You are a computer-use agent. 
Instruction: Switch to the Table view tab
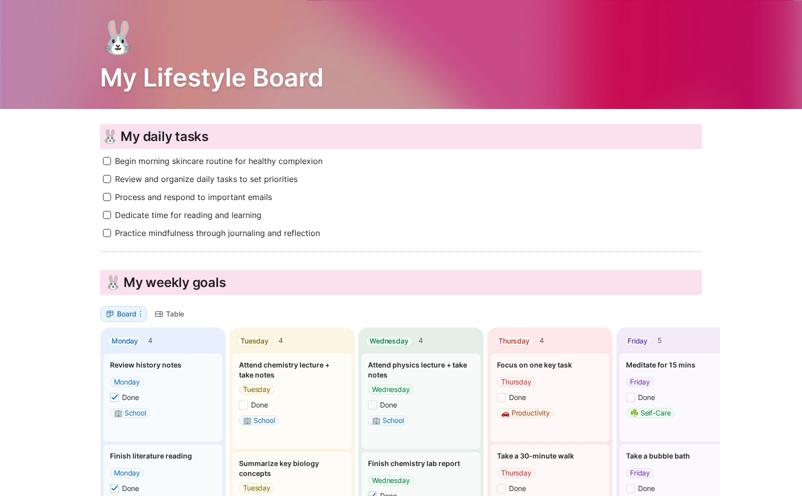pyautogui.click(x=169, y=314)
